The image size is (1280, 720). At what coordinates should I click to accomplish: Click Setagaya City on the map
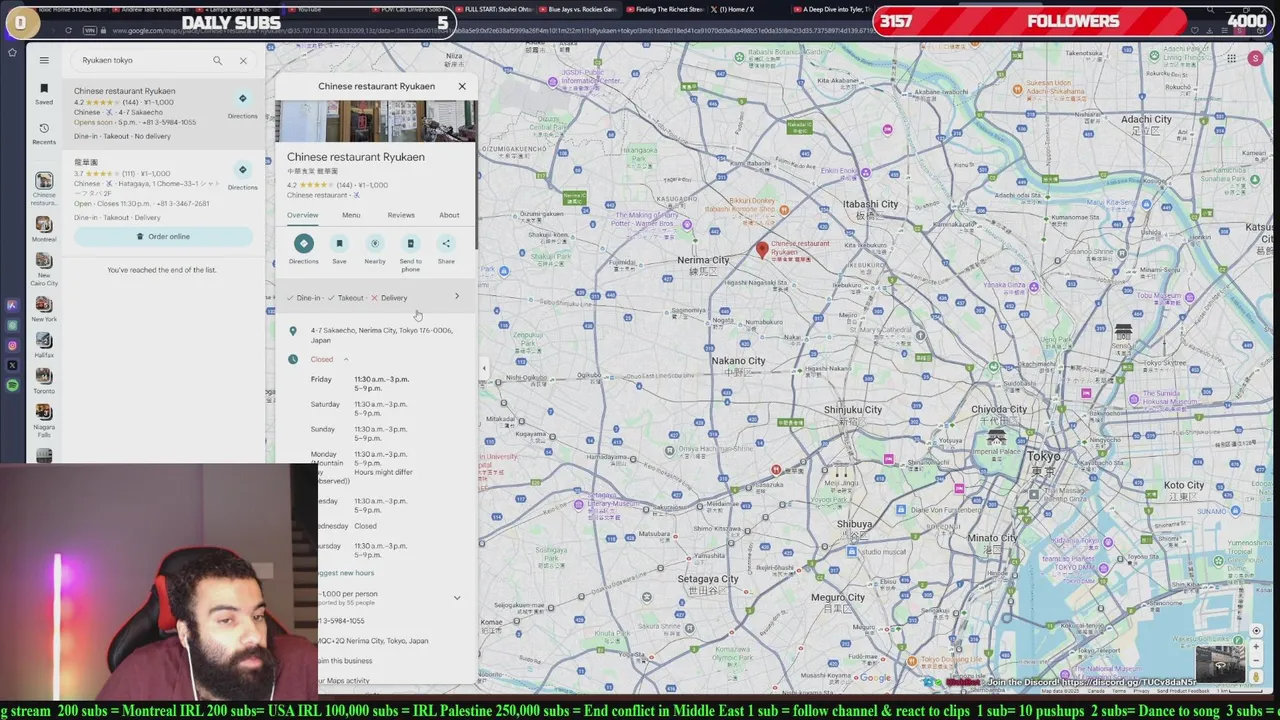click(x=708, y=579)
